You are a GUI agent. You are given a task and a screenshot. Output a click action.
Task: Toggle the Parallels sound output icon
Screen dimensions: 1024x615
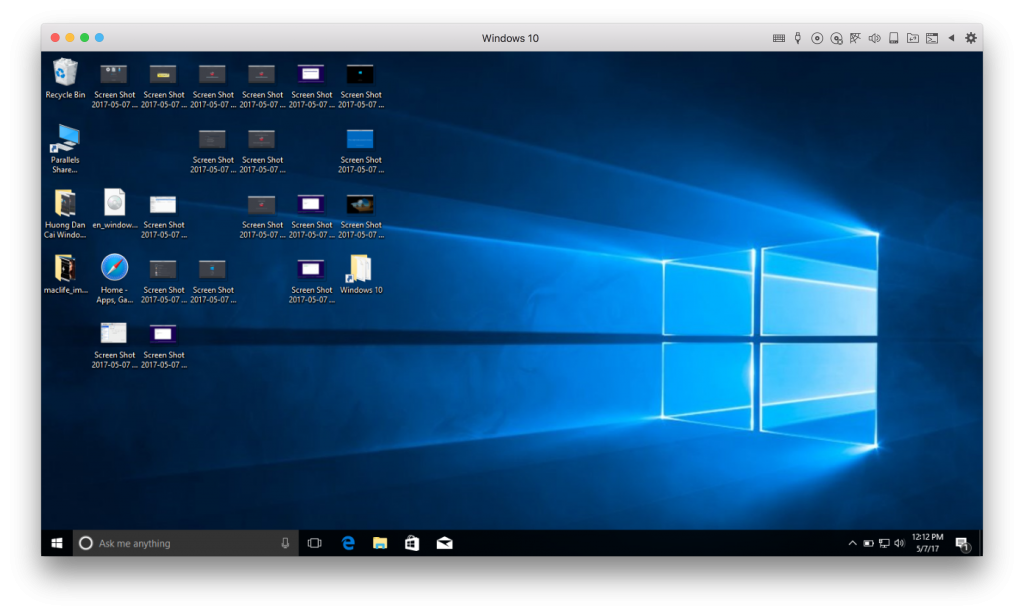[x=874, y=37]
